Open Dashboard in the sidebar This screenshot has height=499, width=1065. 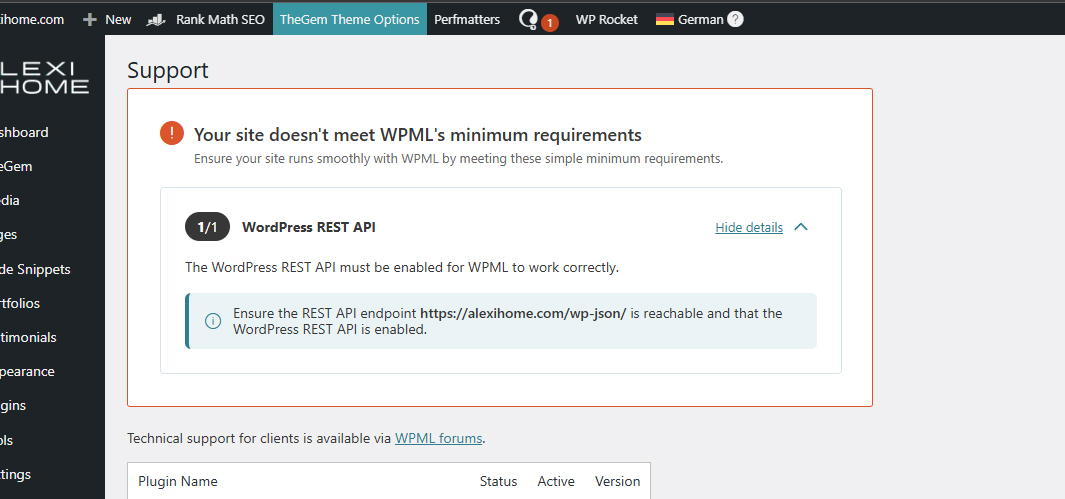tap(24, 132)
